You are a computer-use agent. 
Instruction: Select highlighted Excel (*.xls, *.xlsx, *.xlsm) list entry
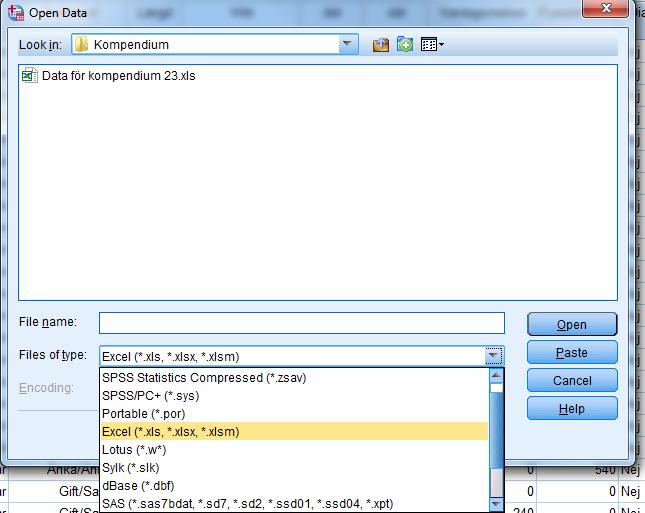[x=295, y=432]
